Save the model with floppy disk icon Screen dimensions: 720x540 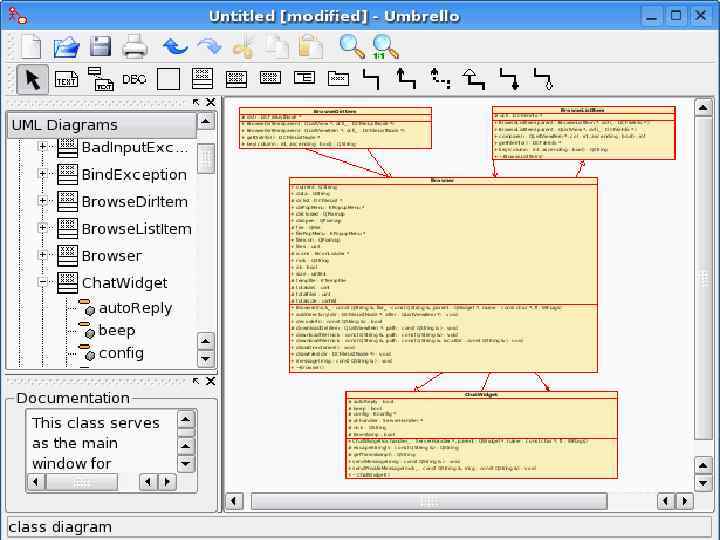tap(101, 47)
